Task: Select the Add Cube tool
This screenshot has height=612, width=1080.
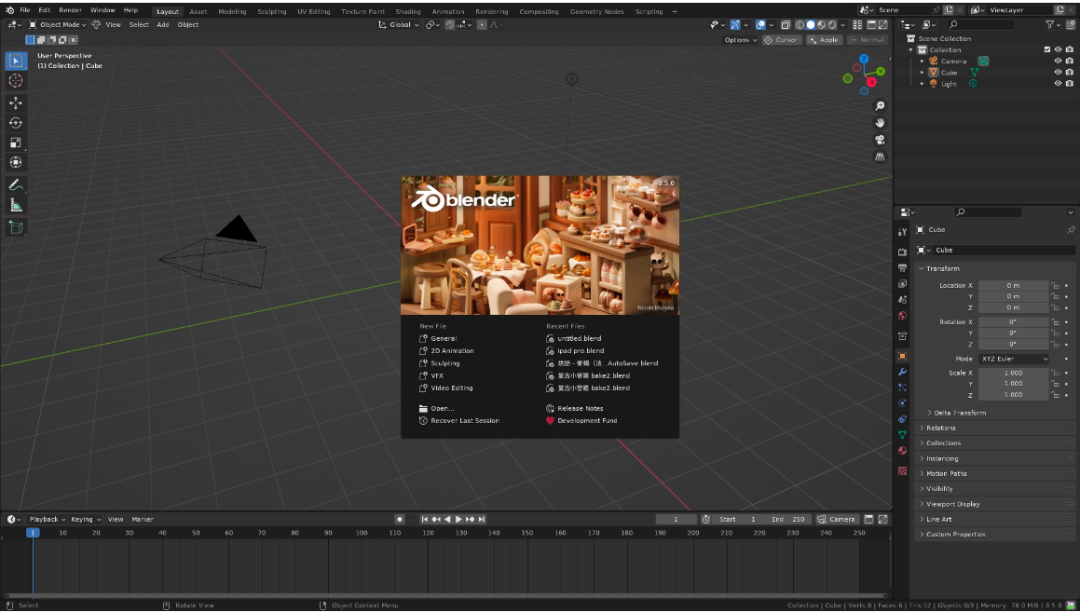Action: click(16, 227)
